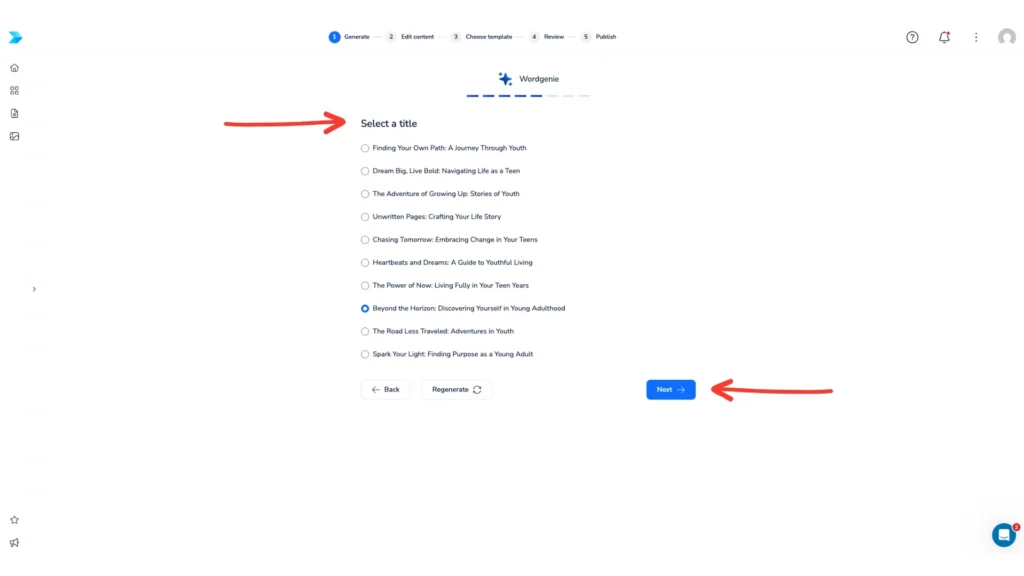Open the apps grid icon in sidebar
This screenshot has width=1024, height=576.
14,90
